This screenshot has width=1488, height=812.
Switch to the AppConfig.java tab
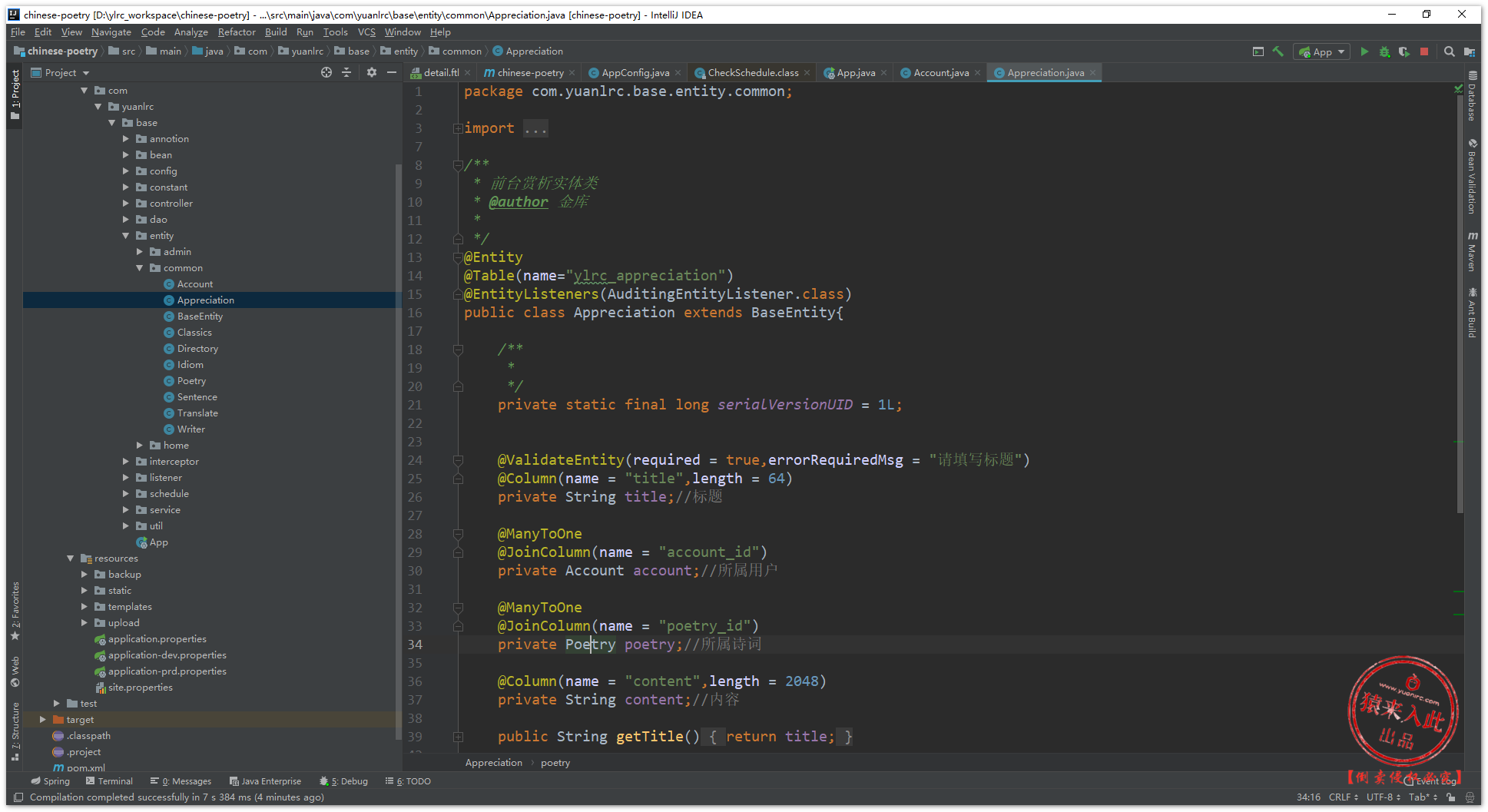click(635, 73)
